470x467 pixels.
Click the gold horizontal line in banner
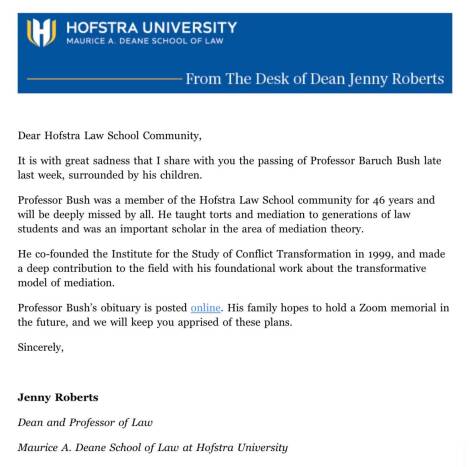pos(104,79)
